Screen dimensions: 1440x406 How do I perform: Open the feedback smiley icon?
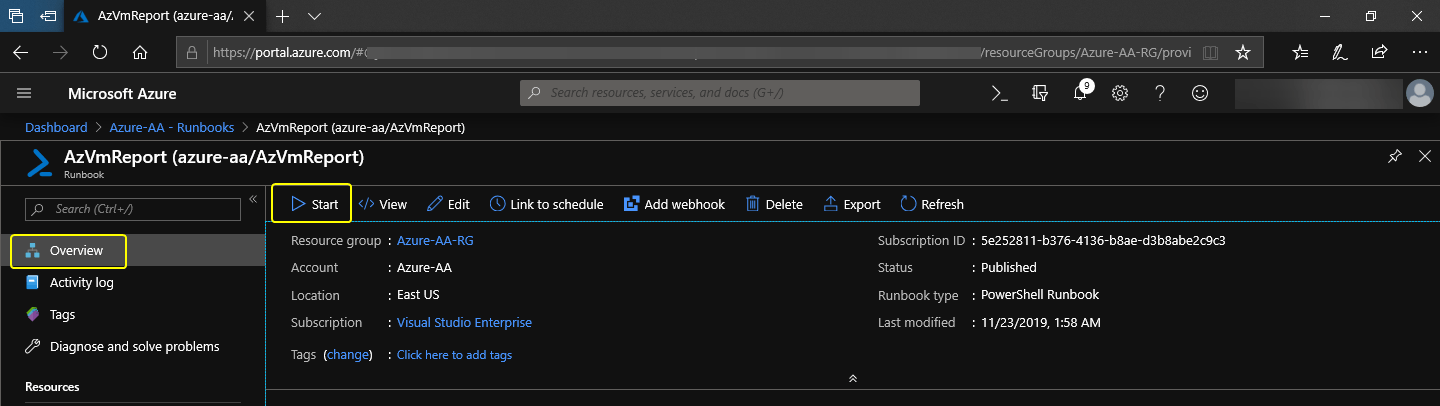(1200, 93)
